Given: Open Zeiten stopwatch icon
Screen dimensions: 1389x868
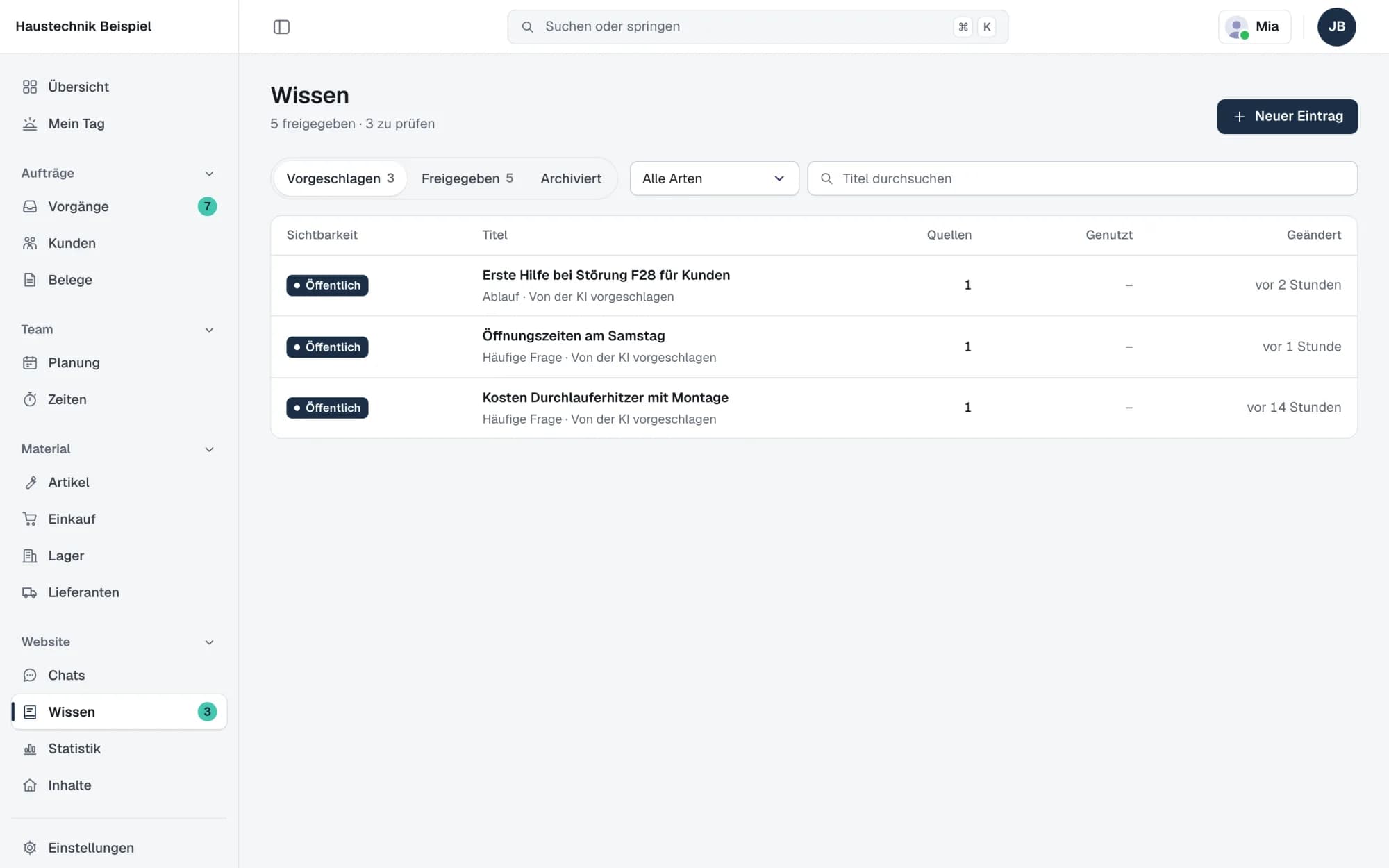Looking at the screenshot, I should coord(30,399).
